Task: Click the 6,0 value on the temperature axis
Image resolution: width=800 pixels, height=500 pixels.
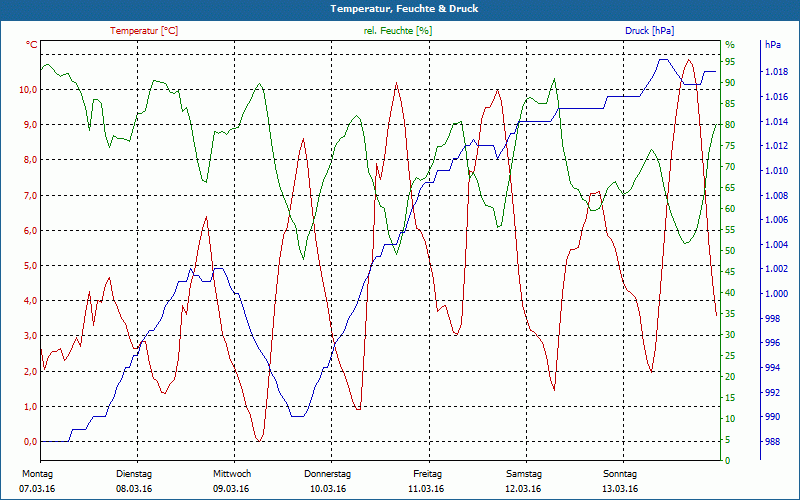Action: 31,231
